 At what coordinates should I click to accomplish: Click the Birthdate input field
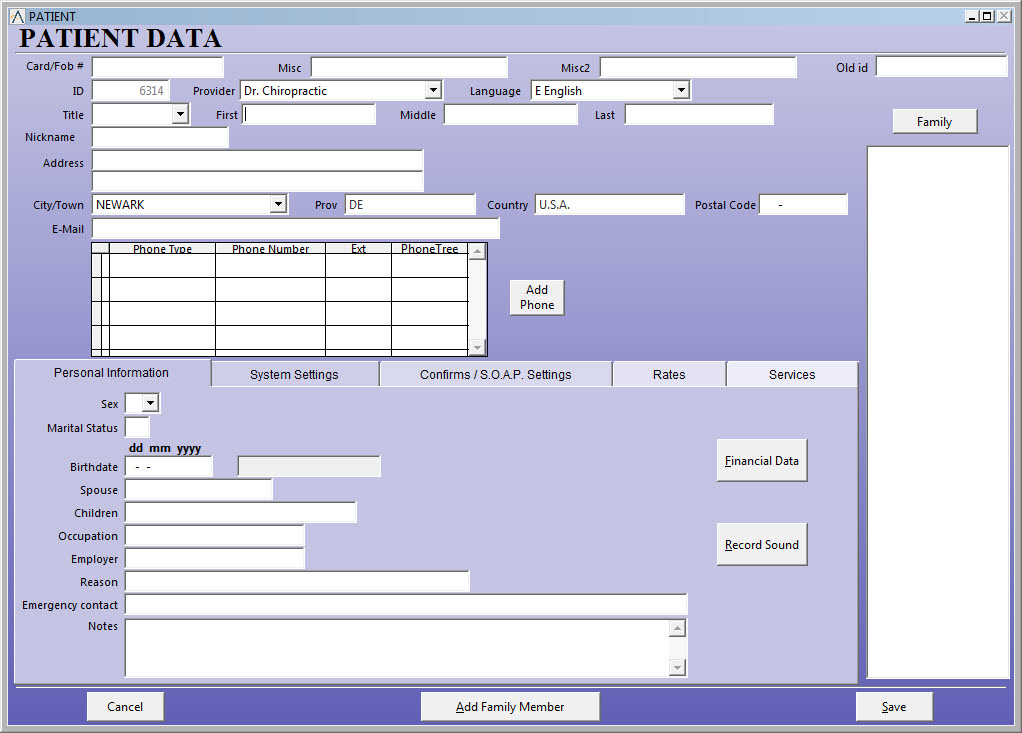click(169, 467)
